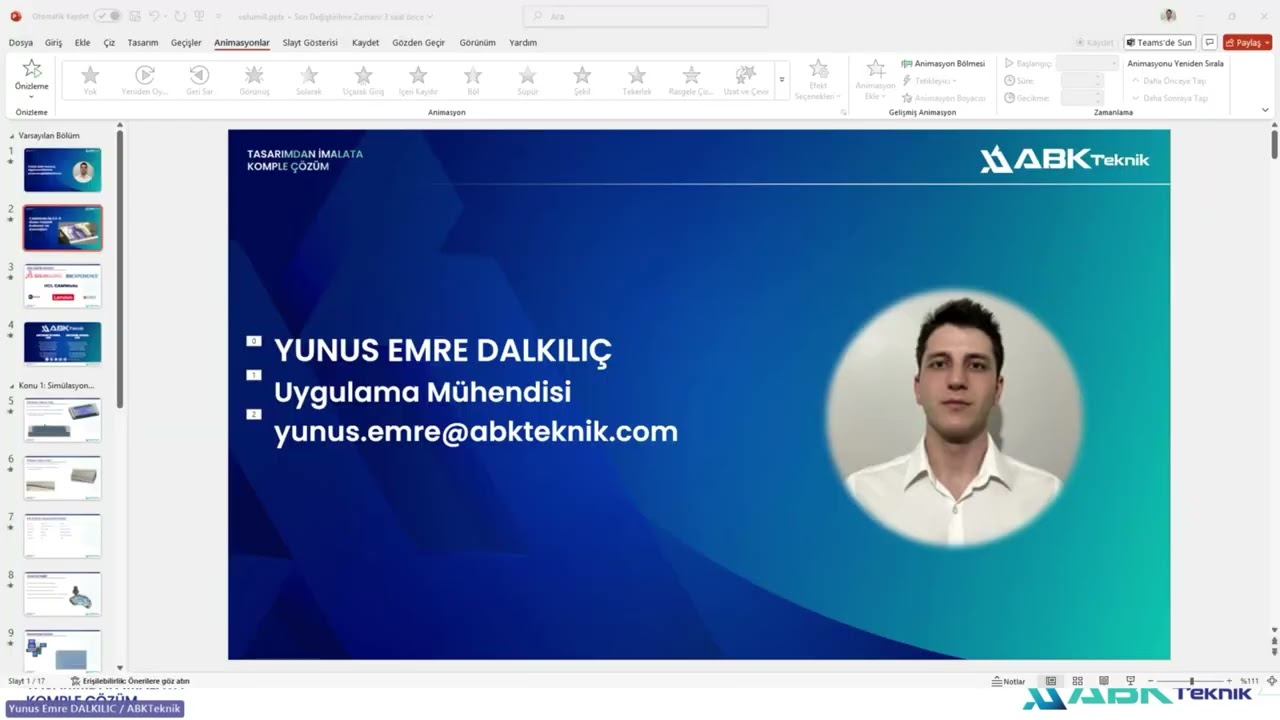Click the Animasyon Boyacısı tool
Viewport: 1280px width, 720px height.
pos(943,98)
